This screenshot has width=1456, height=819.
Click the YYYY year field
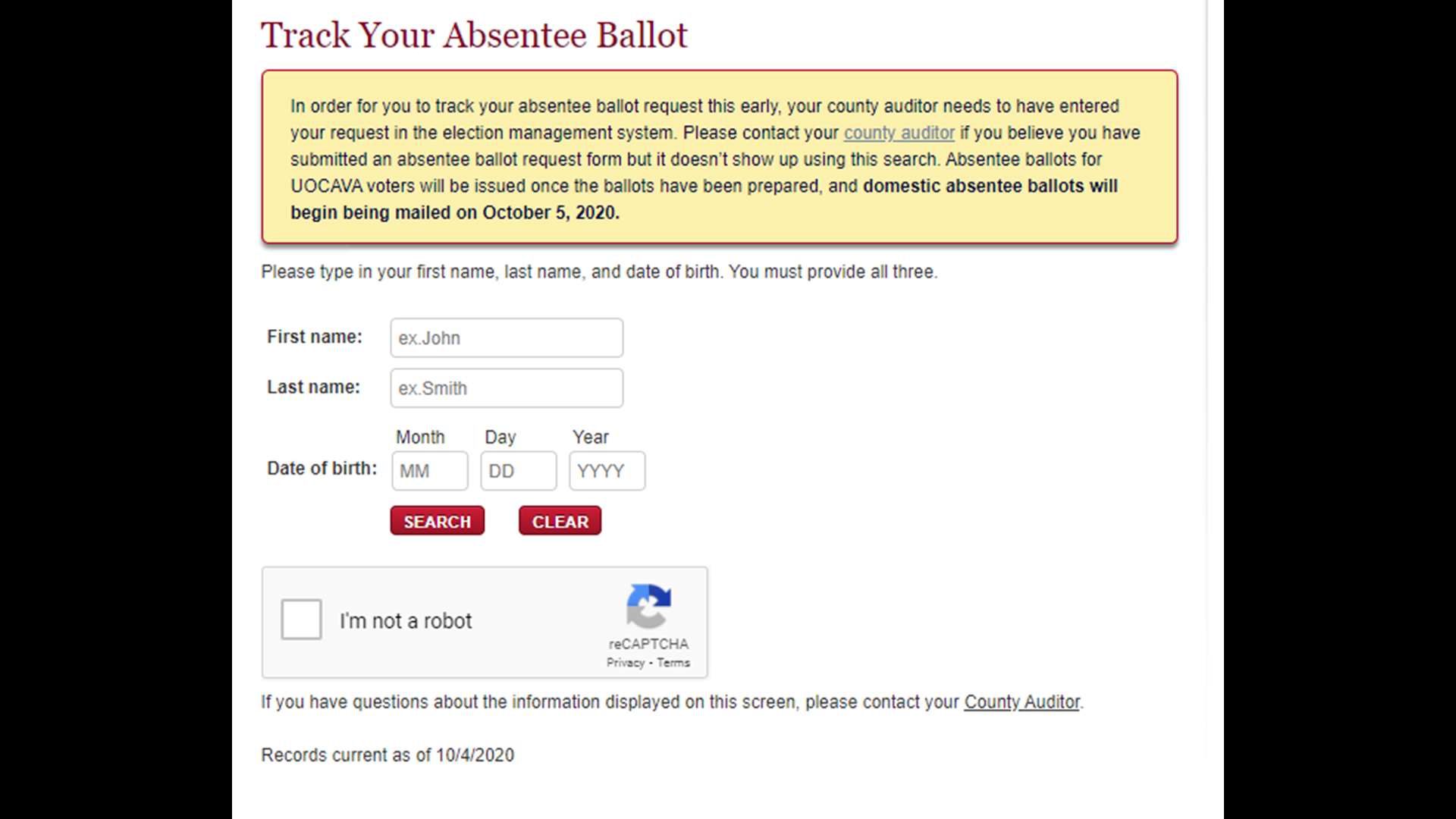606,470
